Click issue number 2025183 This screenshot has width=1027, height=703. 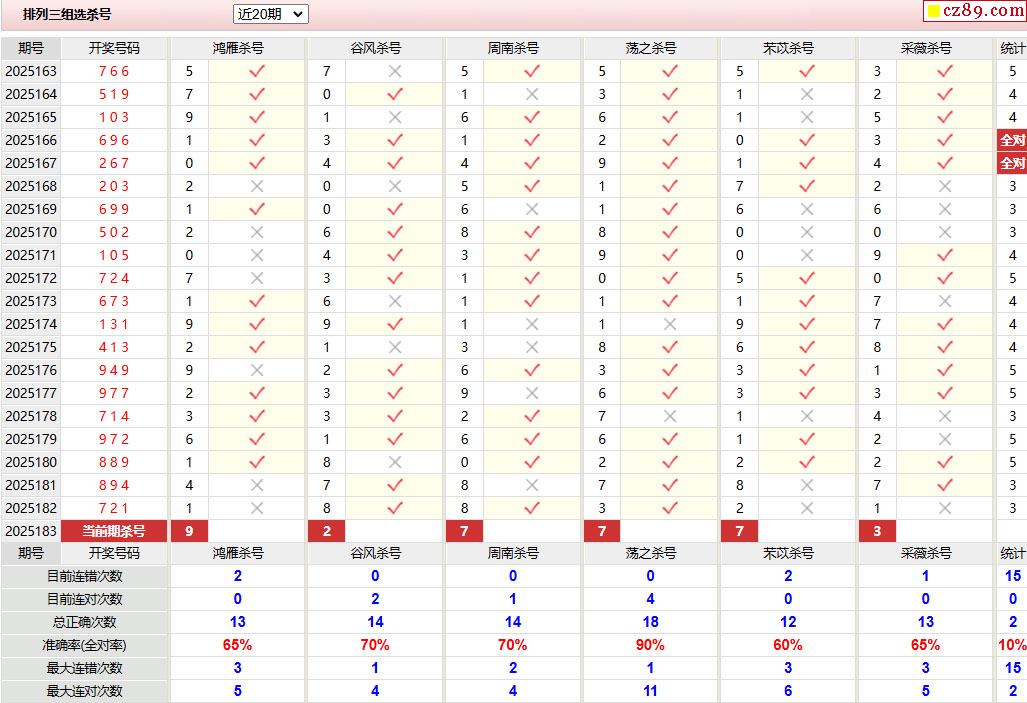pos(31,531)
